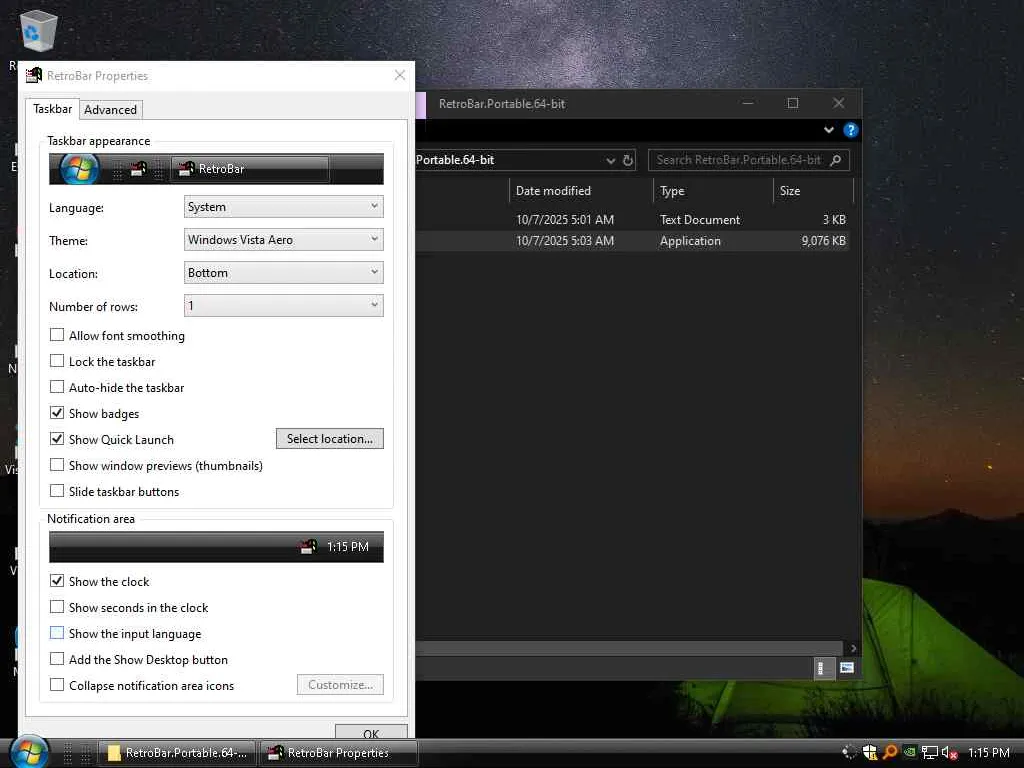1024x768 pixels.
Task: Enable Allow font smoothing checkbox
Action: tap(57, 335)
